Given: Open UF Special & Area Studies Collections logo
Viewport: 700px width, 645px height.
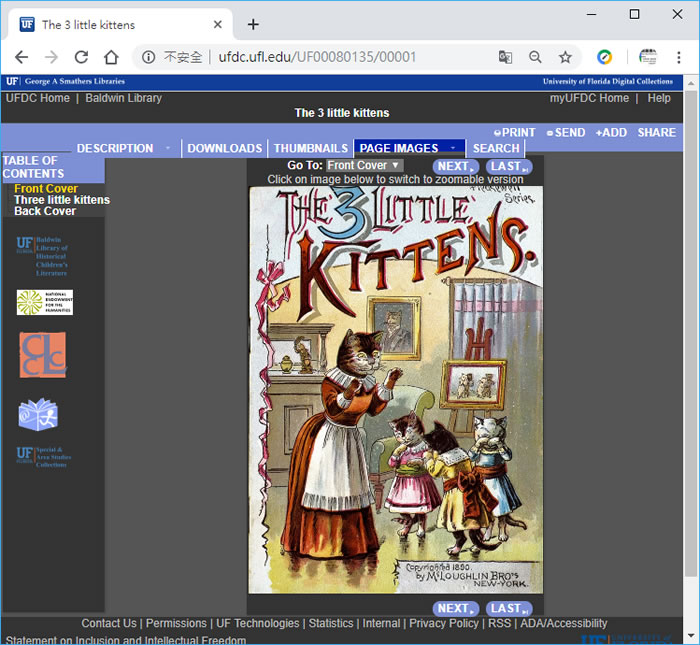Looking at the screenshot, I should click(x=44, y=457).
